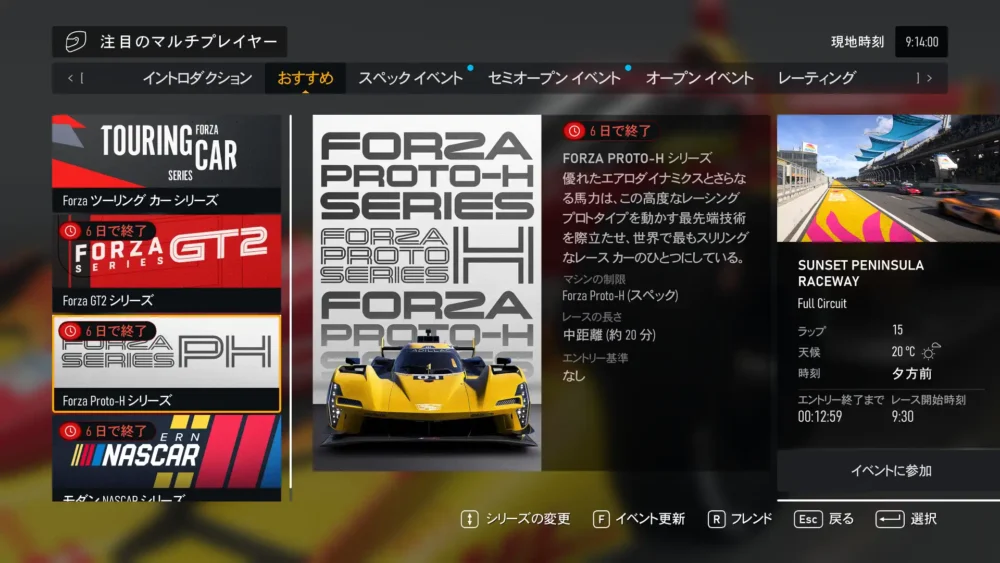The image size is (1000, 563).
Task: Click the 現地時刻 label
Action: click(x=857, y=42)
